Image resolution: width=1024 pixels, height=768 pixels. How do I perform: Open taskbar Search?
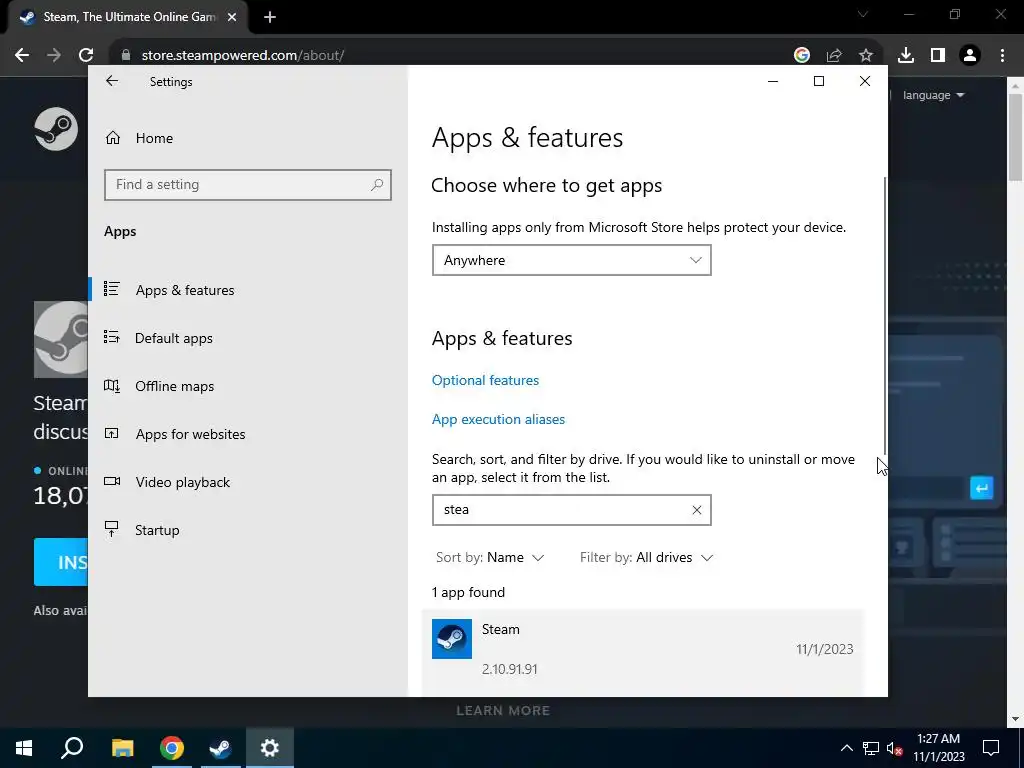[x=72, y=748]
